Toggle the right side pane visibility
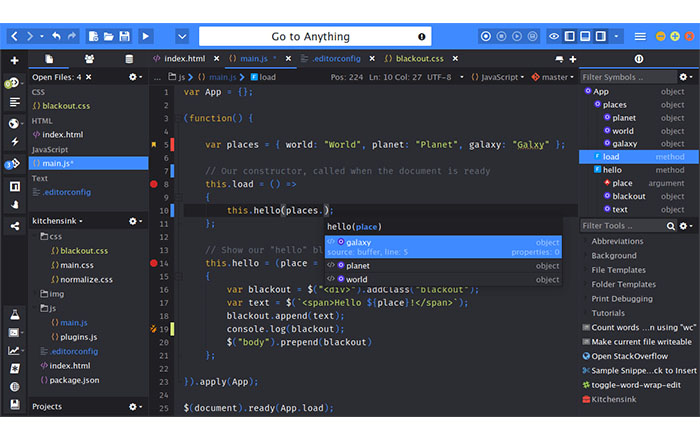This screenshot has width=700, height=440. click(601, 37)
